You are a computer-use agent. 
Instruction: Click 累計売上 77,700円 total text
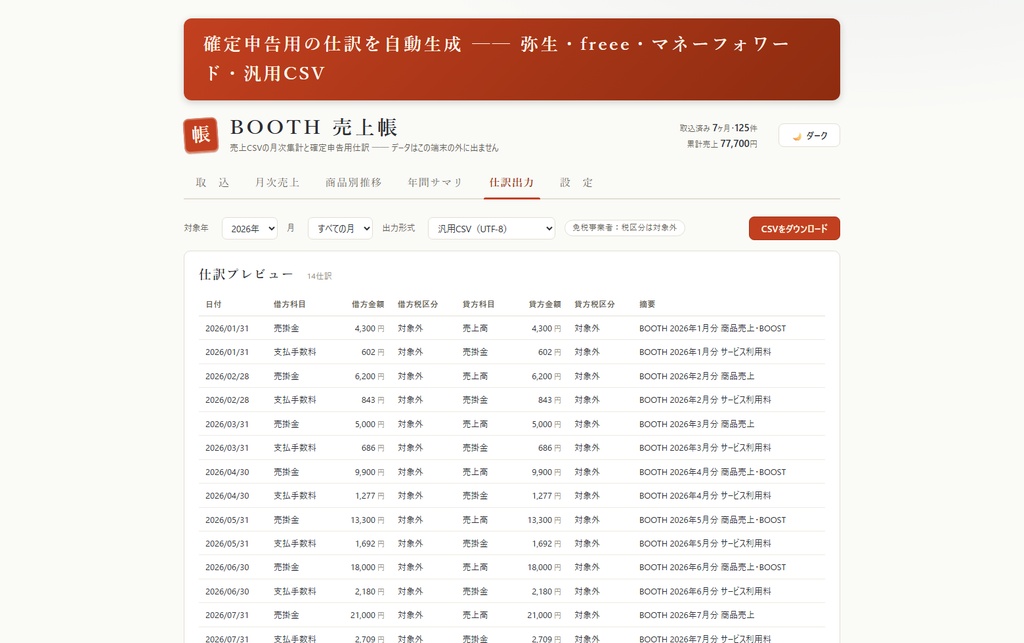point(722,144)
